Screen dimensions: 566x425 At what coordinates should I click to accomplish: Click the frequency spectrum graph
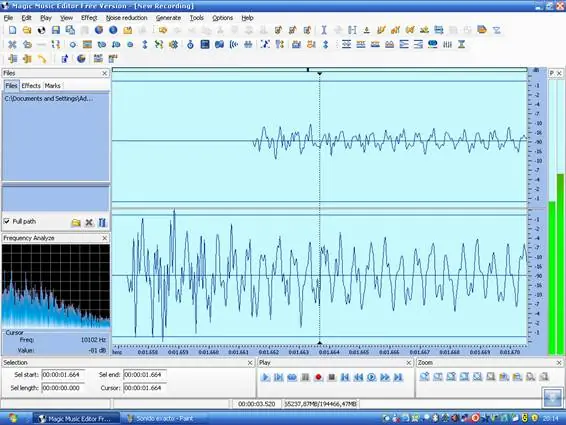click(56, 286)
